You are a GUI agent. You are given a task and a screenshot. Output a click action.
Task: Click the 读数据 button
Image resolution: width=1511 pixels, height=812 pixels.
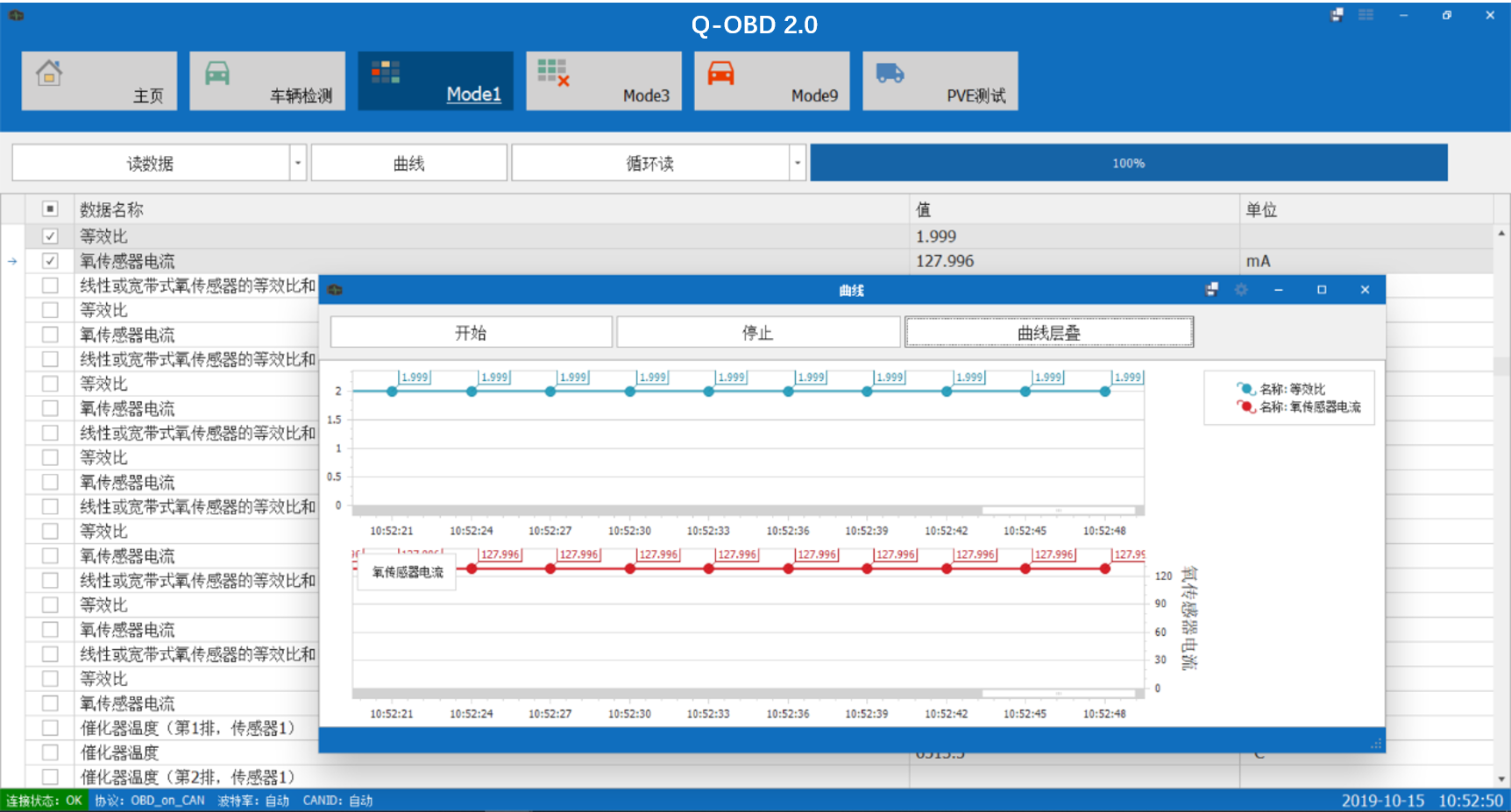click(x=151, y=163)
